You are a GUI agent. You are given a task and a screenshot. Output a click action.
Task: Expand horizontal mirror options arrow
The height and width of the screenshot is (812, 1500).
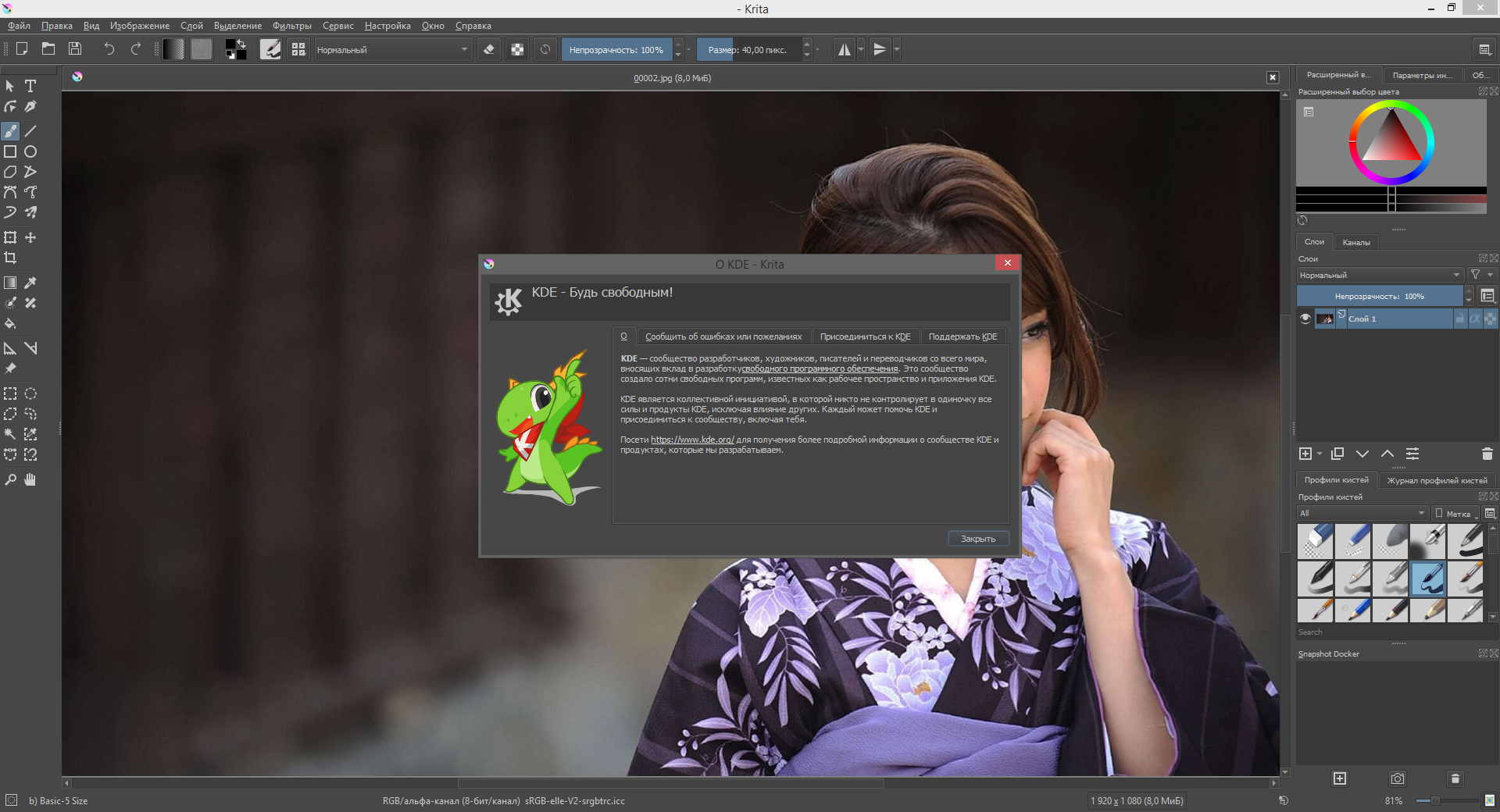coord(861,49)
